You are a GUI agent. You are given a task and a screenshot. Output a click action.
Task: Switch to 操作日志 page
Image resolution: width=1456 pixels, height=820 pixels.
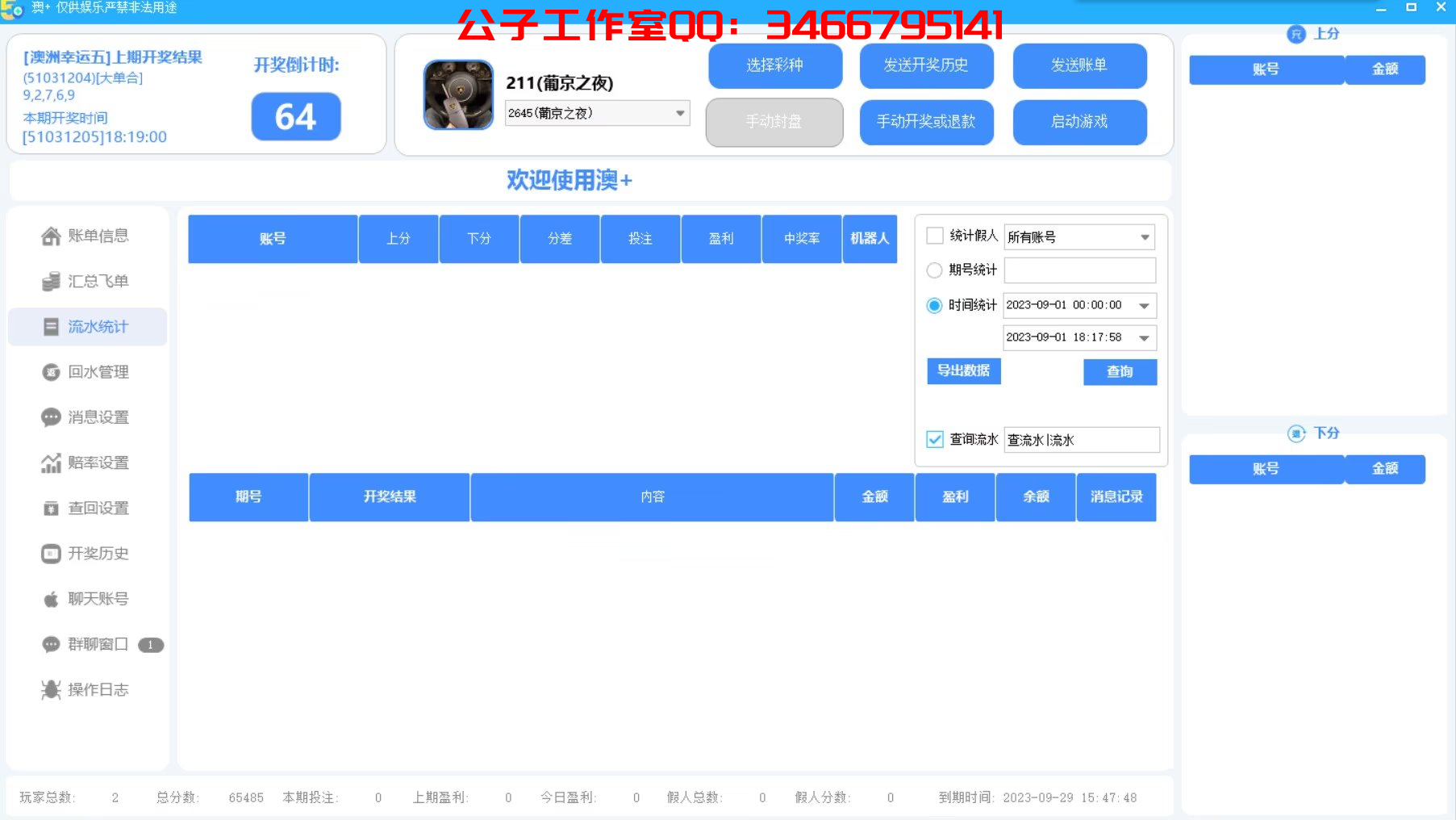click(x=87, y=689)
